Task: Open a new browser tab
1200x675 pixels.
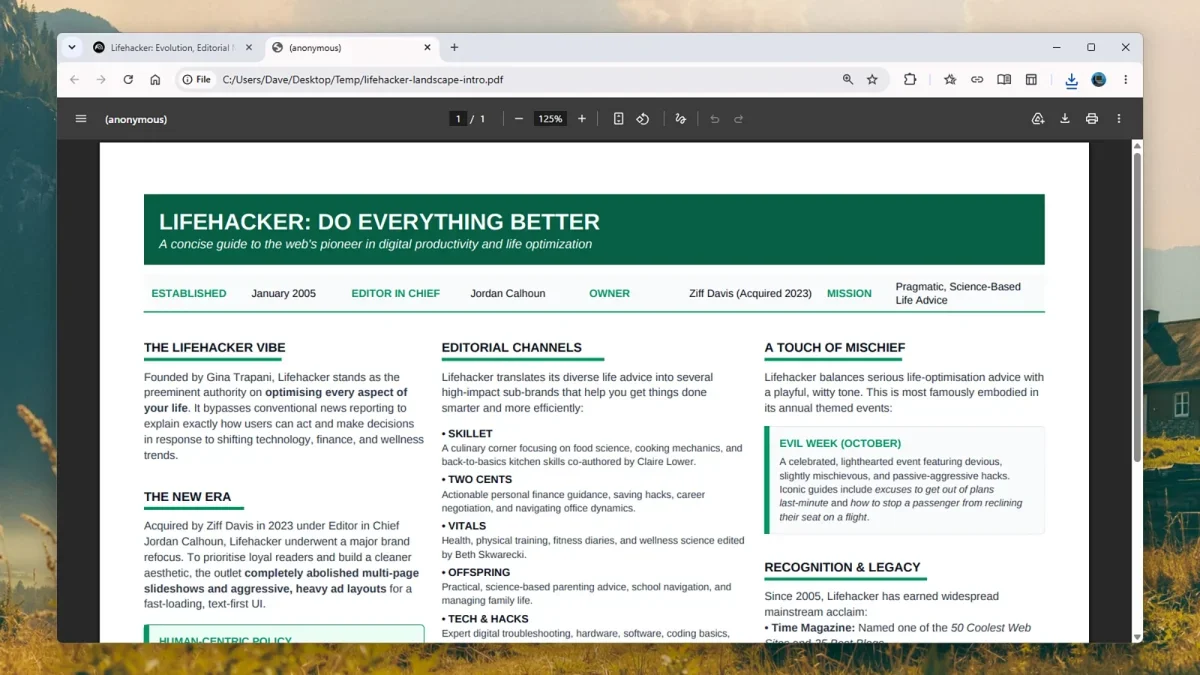Action: [454, 47]
